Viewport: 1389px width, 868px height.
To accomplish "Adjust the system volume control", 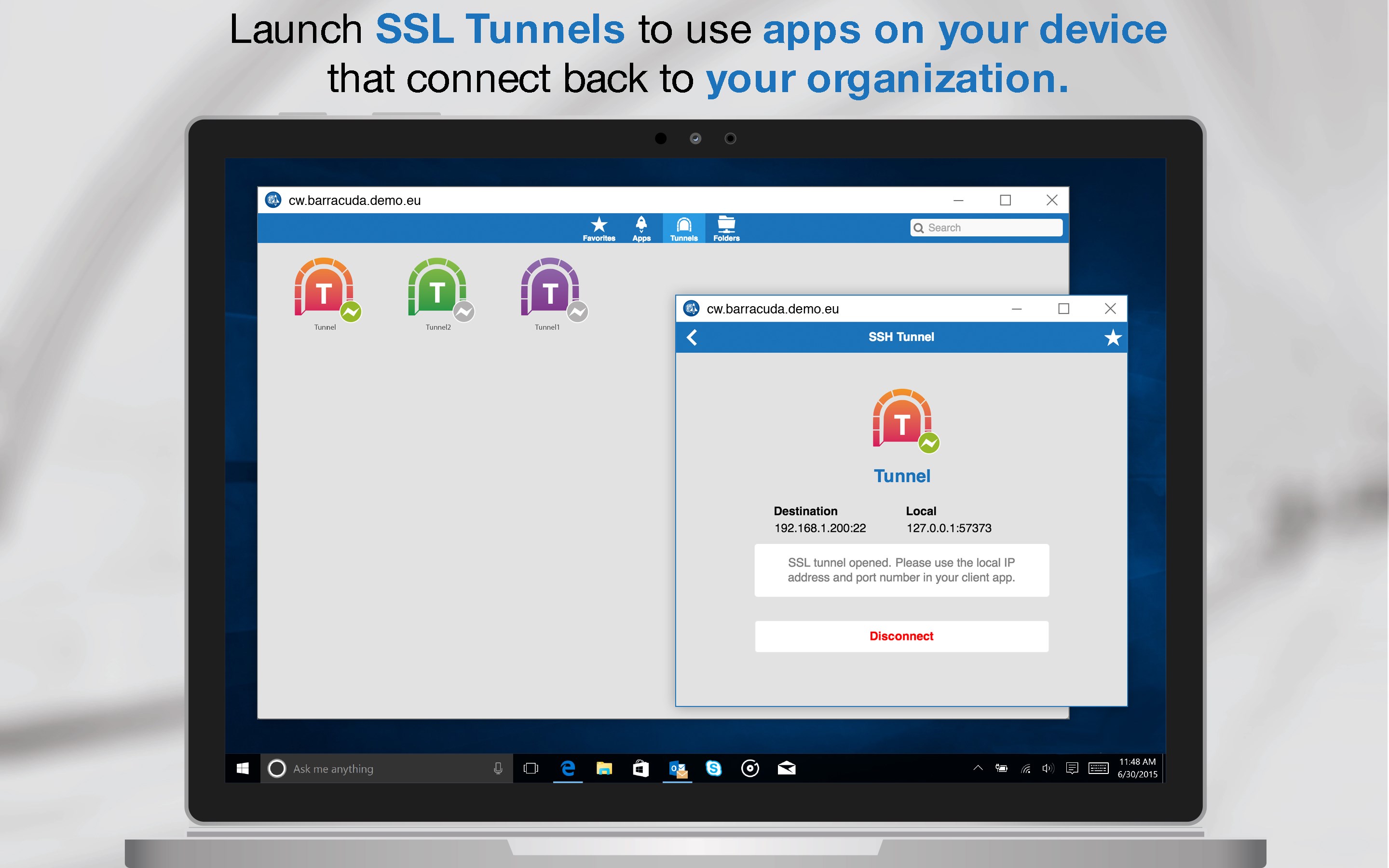I will tap(1049, 768).
